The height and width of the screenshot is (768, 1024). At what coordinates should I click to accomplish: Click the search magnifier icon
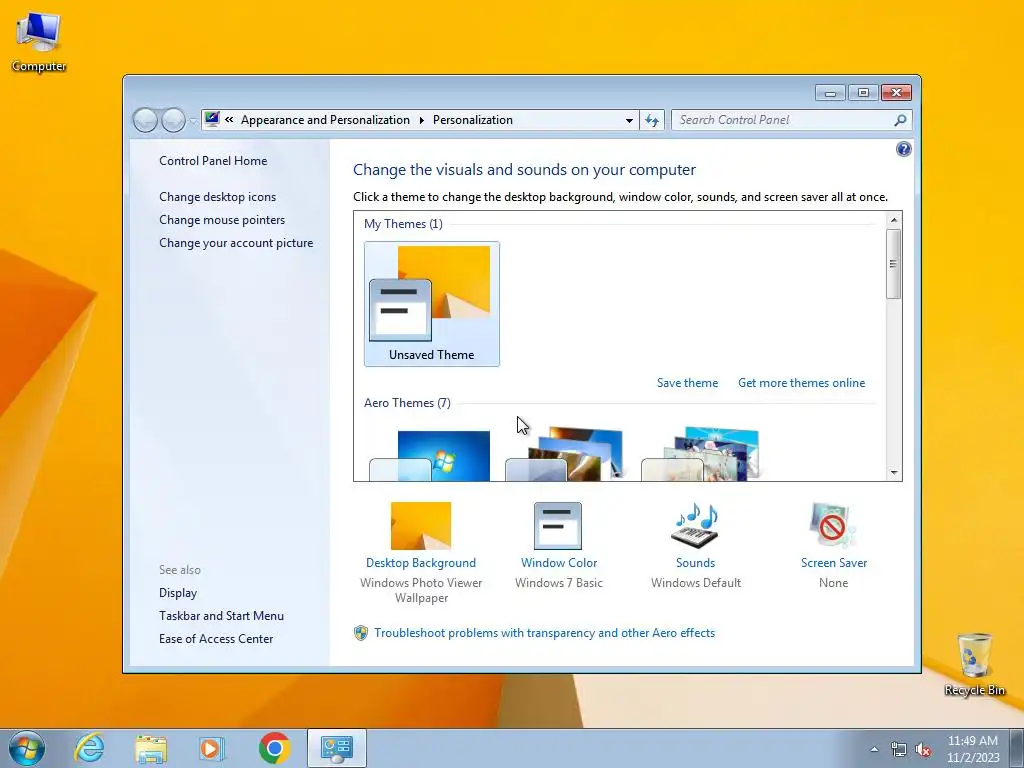[900, 120]
